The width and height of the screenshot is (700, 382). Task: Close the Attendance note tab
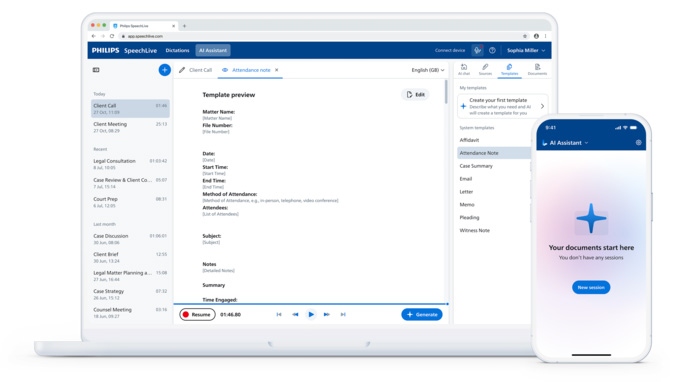(277, 70)
